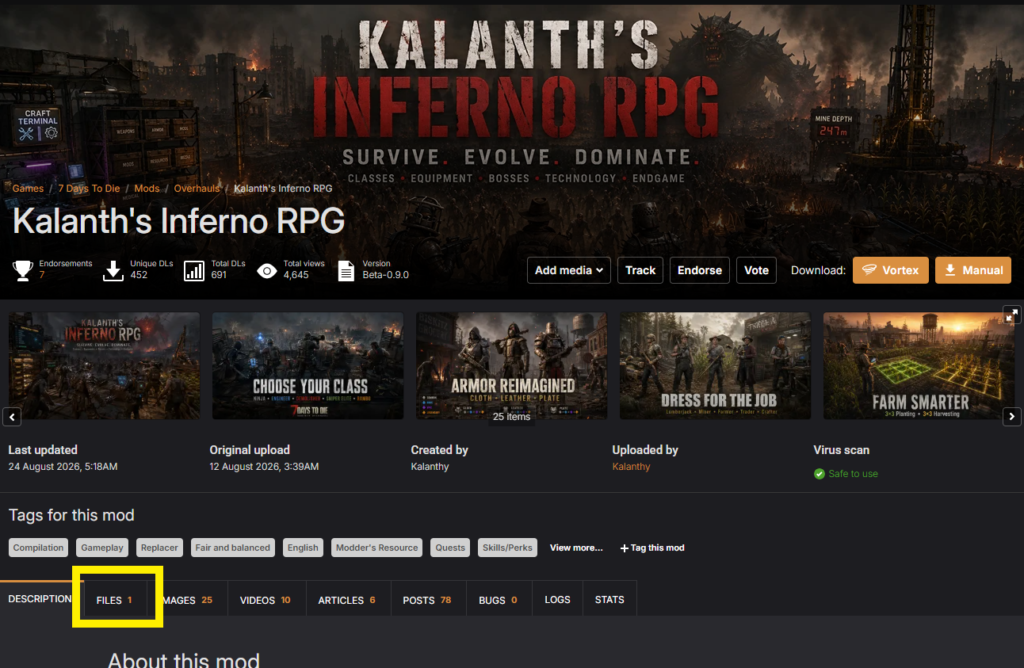The width and height of the screenshot is (1024, 668).
Task: Endorse this mod
Action: (699, 270)
